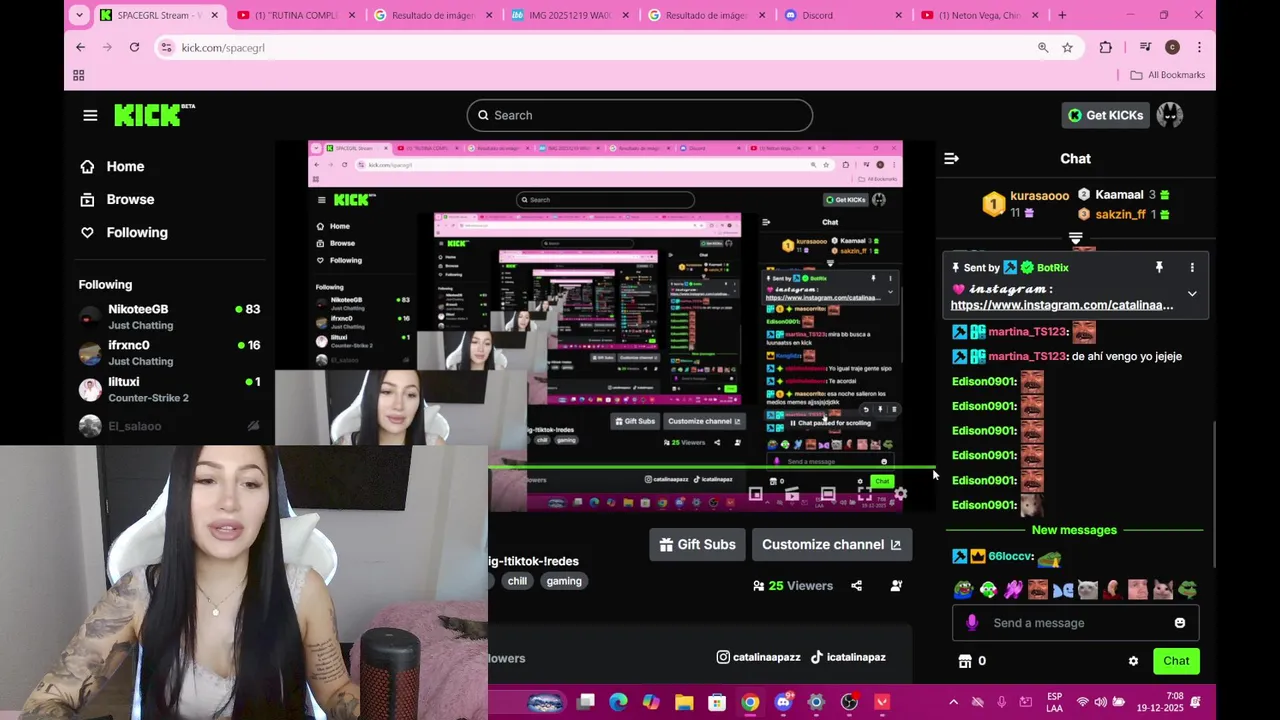
Task: Open Chrome profile avatar
Action: point(1172,47)
